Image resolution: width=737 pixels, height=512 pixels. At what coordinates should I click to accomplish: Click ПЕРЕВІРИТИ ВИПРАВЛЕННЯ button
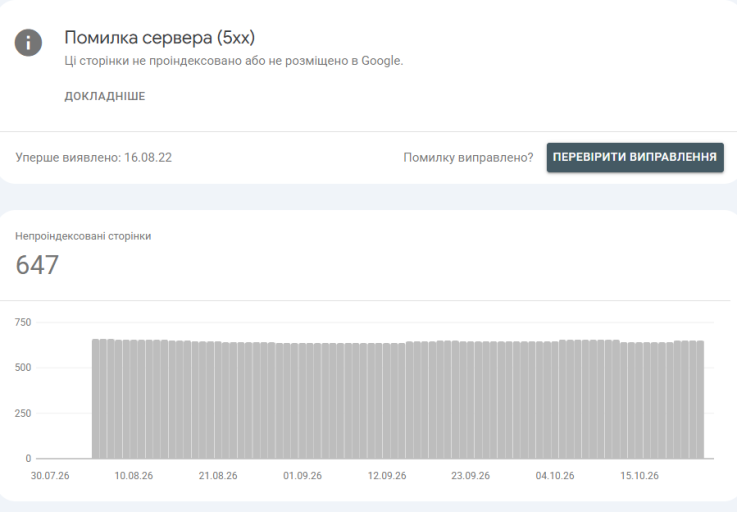pyautogui.click(x=635, y=158)
